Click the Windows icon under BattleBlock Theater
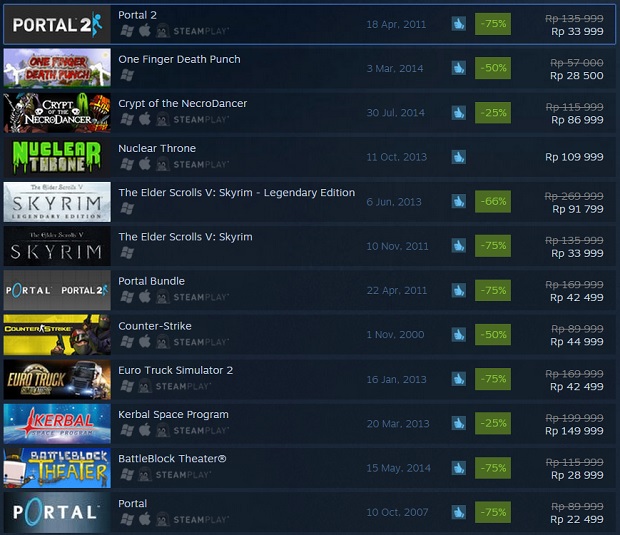This screenshot has width=620, height=535. click(127, 474)
